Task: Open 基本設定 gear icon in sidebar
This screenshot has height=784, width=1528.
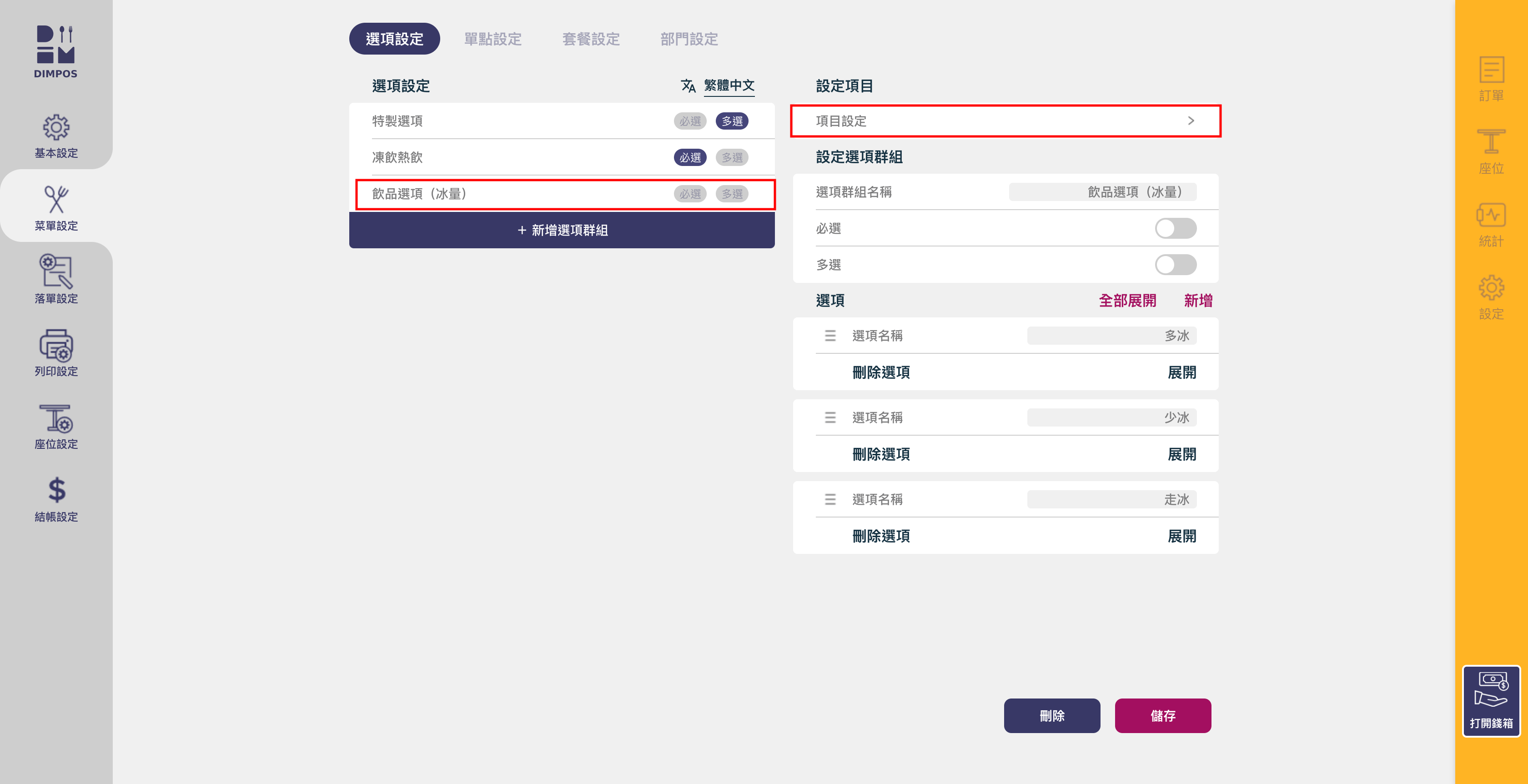Action: pyautogui.click(x=56, y=127)
